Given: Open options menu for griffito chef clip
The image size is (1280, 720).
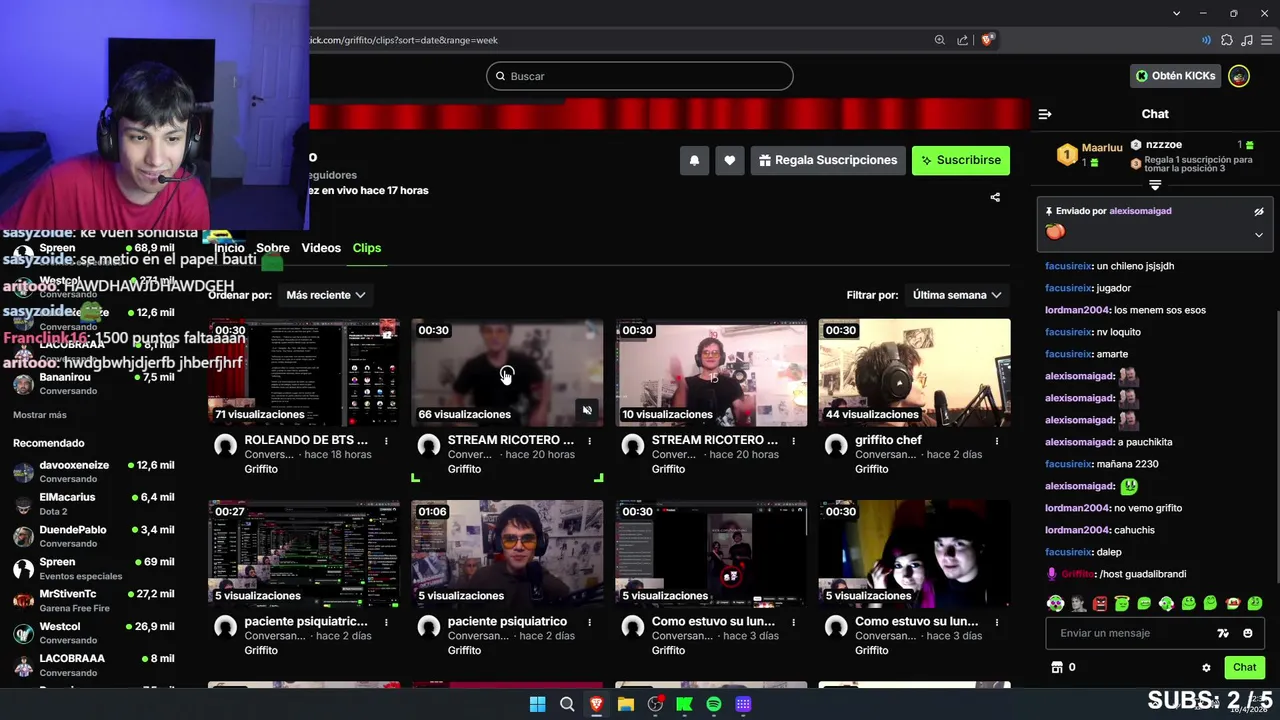Looking at the screenshot, I should tap(997, 441).
